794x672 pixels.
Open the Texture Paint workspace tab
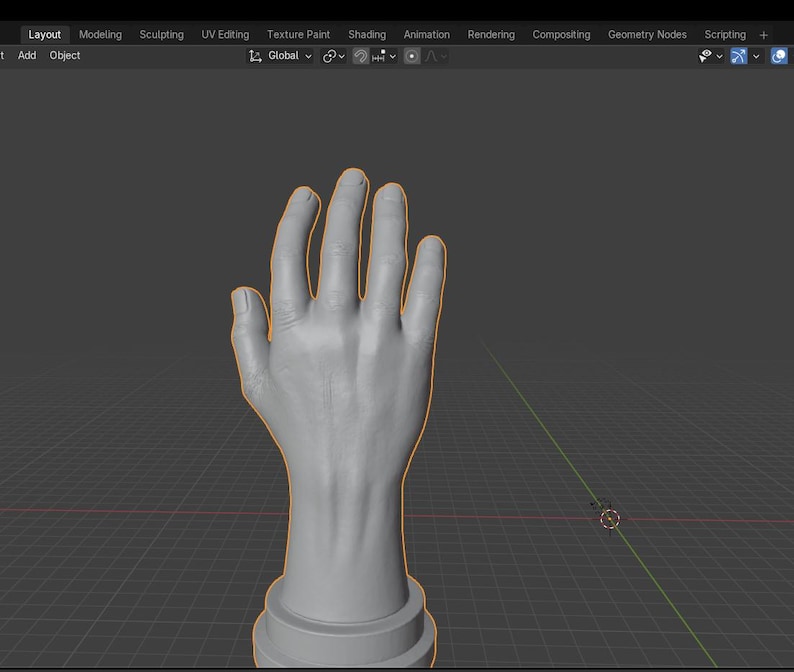point(298,34)
